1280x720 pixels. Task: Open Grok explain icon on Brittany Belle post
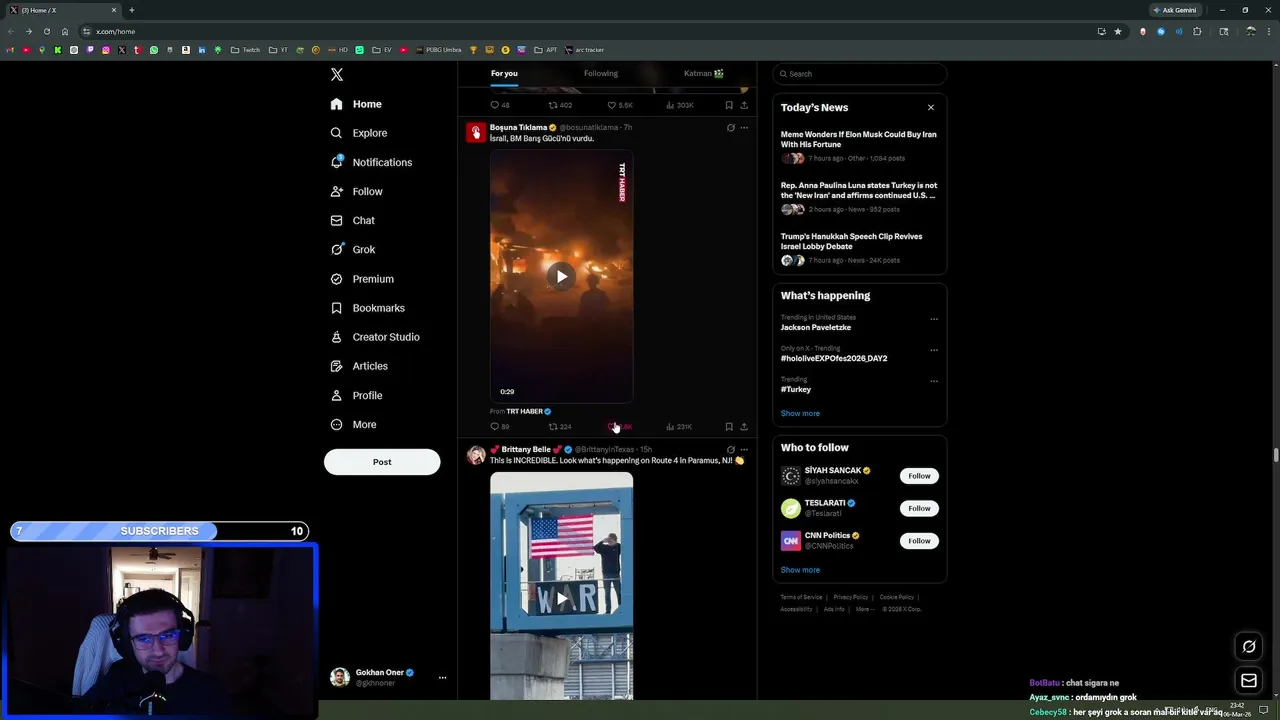pyautogui.click(x=730, y=450)
